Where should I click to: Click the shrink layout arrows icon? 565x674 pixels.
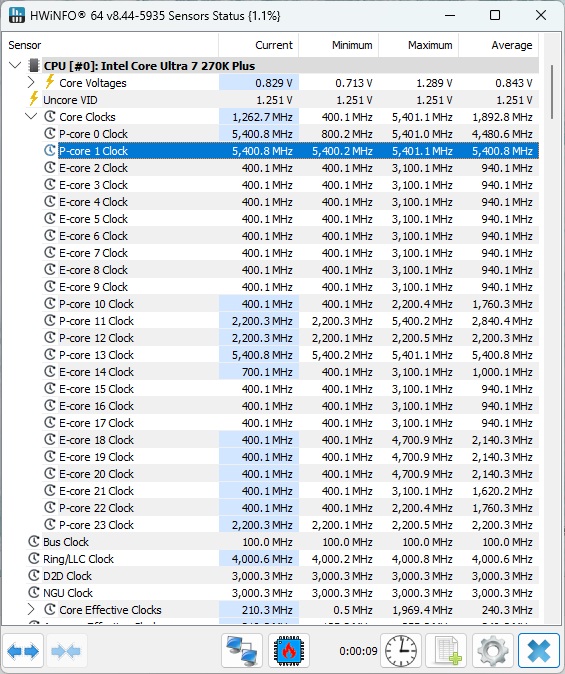(x=65, y=651)
